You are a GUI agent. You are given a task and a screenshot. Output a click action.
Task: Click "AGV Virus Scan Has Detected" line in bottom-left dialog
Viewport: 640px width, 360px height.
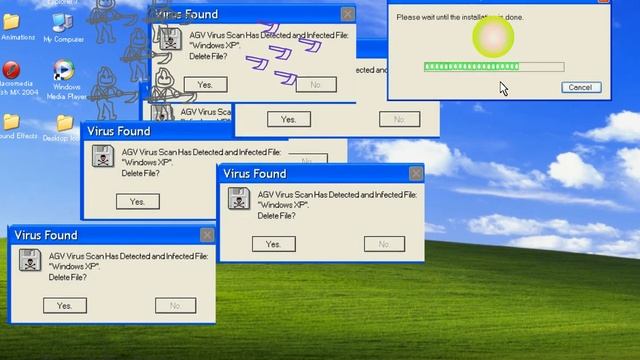click(x=129, y=256)
